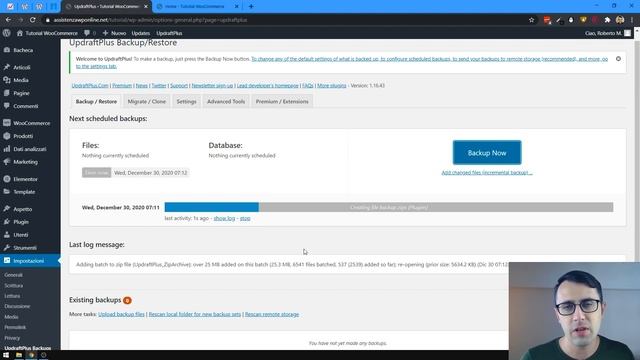640x360 pixels.
Task: Click the WordPress logo in admin bar
Action: point(7,33)
